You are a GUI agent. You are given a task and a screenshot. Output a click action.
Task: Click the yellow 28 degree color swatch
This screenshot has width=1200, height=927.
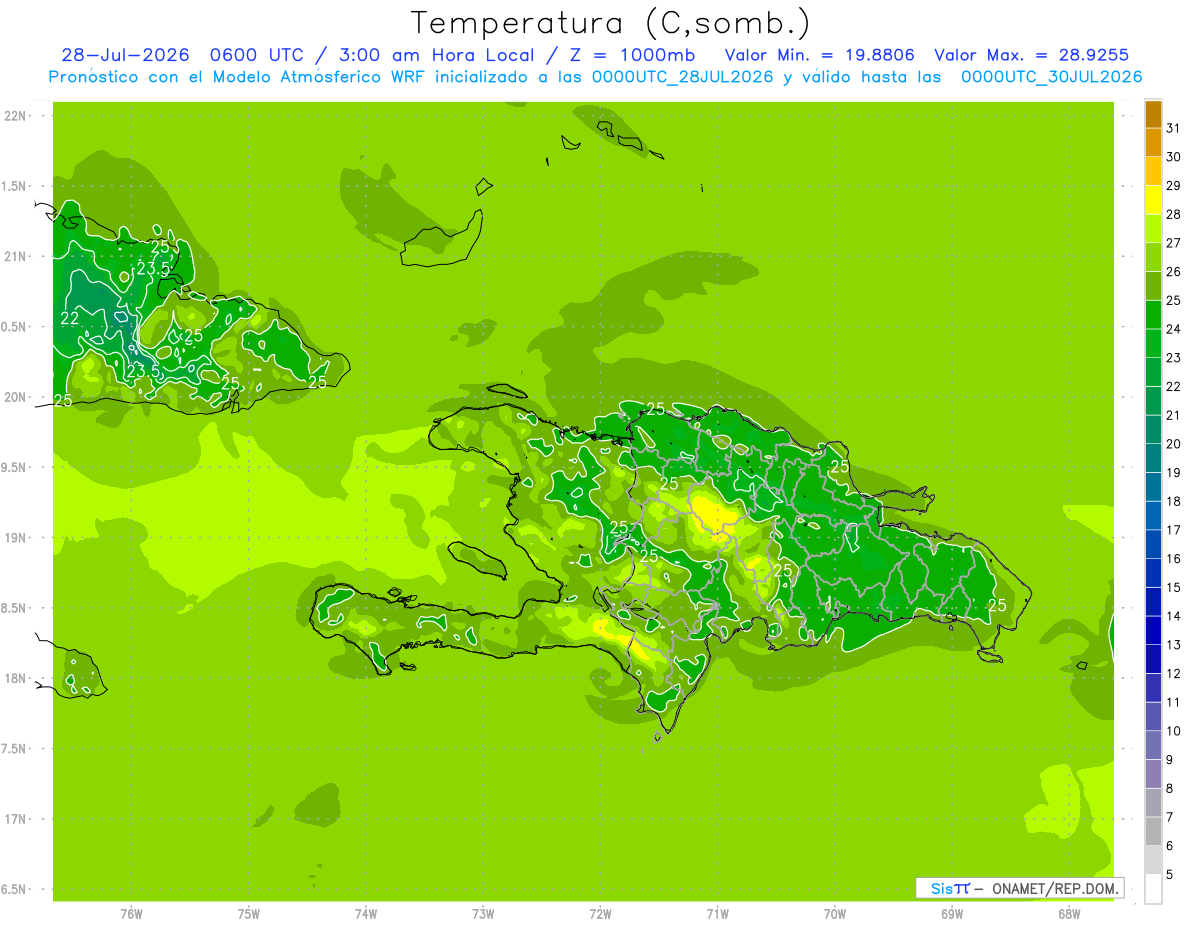click(1153, 200)
